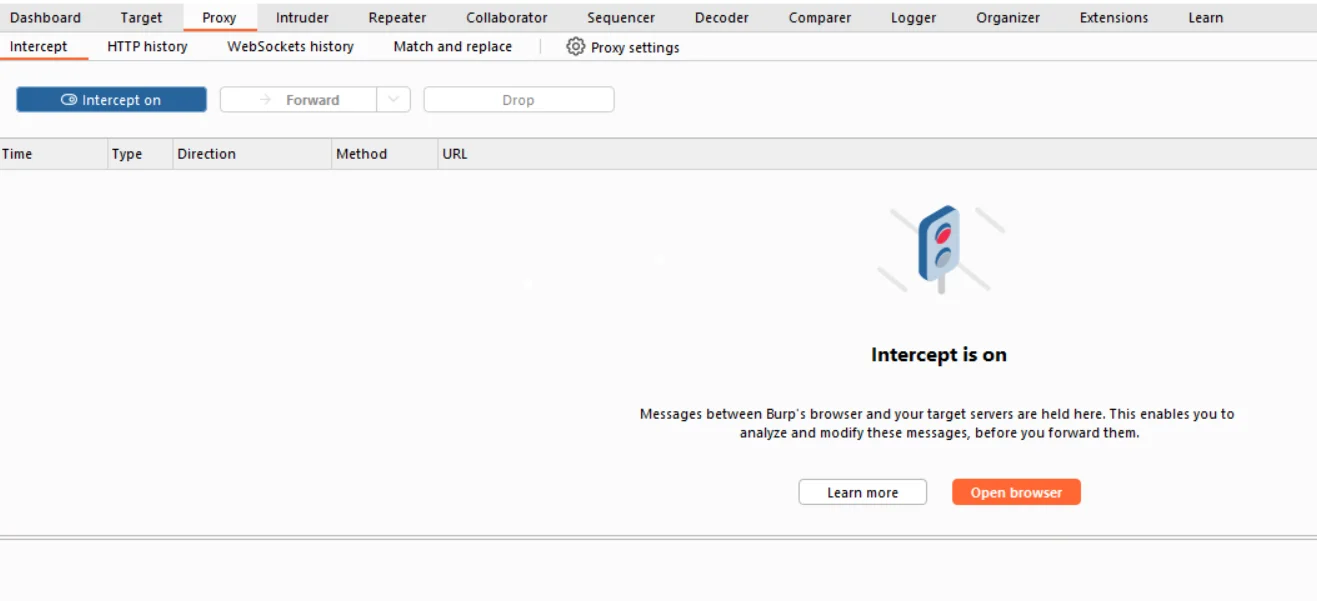Expand the Forward dropdown arrow
The width and height of the screenshot is (1317, 601).
pyautogui.click(x=394, y=100)
